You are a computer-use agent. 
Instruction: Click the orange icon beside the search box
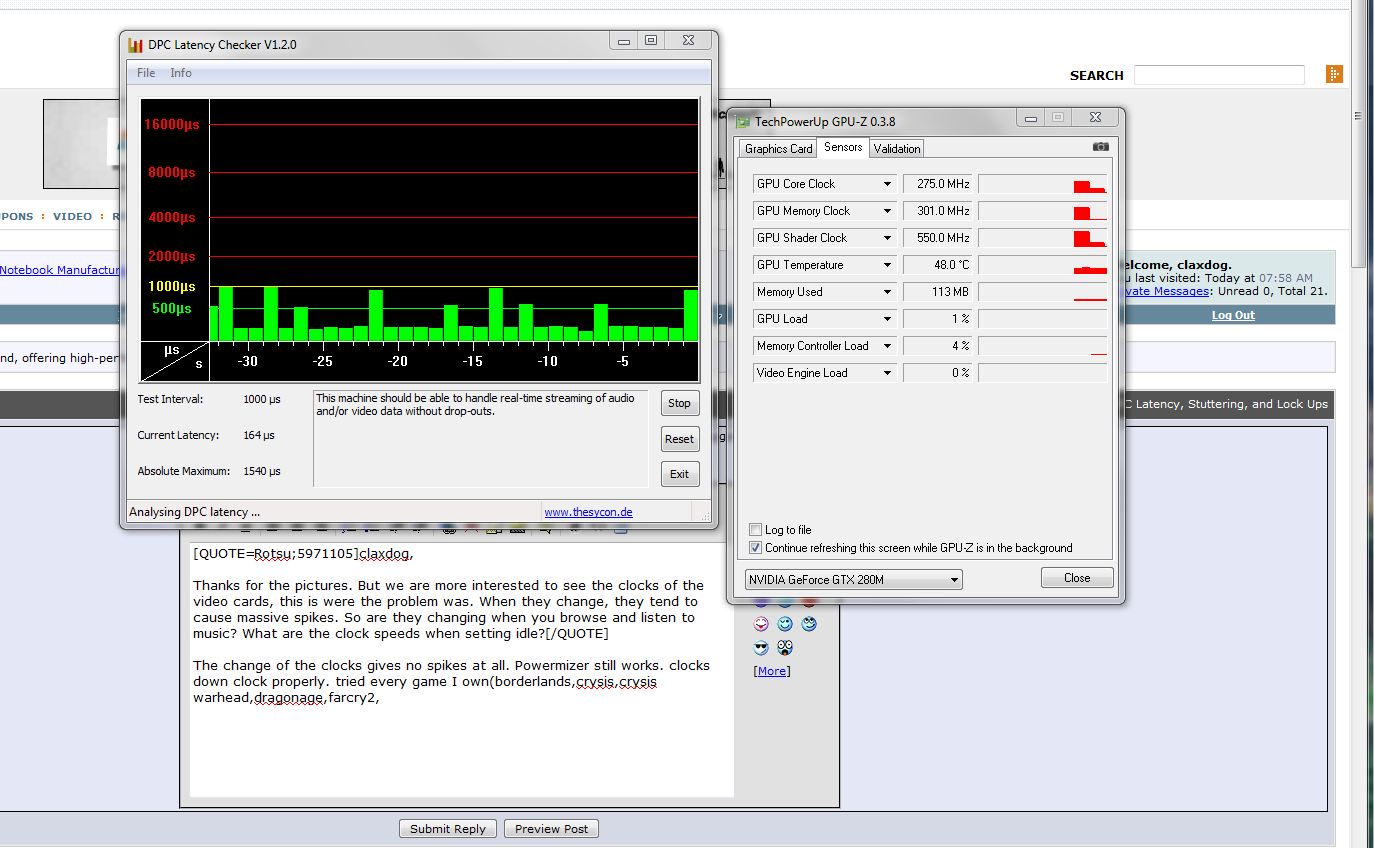coord(1334,74)
